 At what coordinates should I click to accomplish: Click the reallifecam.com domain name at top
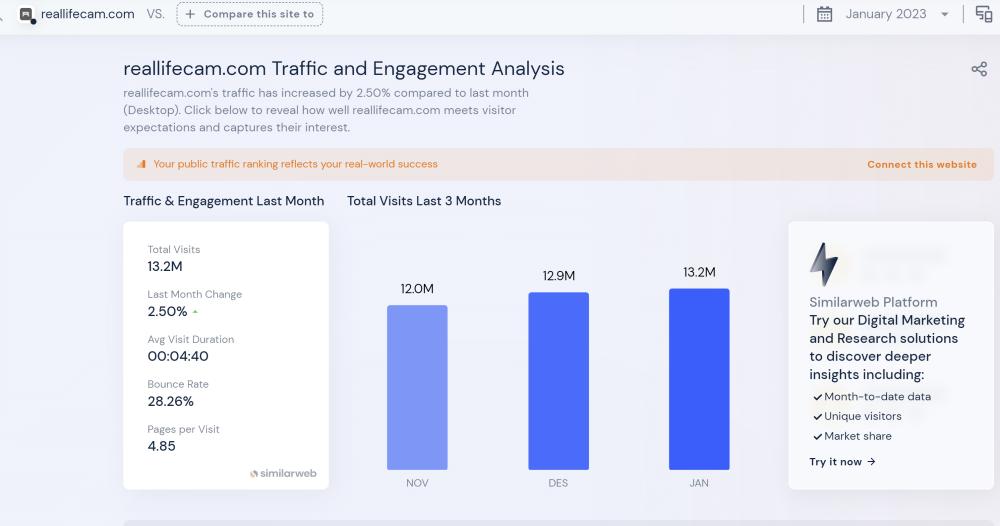tap(88, 14)
